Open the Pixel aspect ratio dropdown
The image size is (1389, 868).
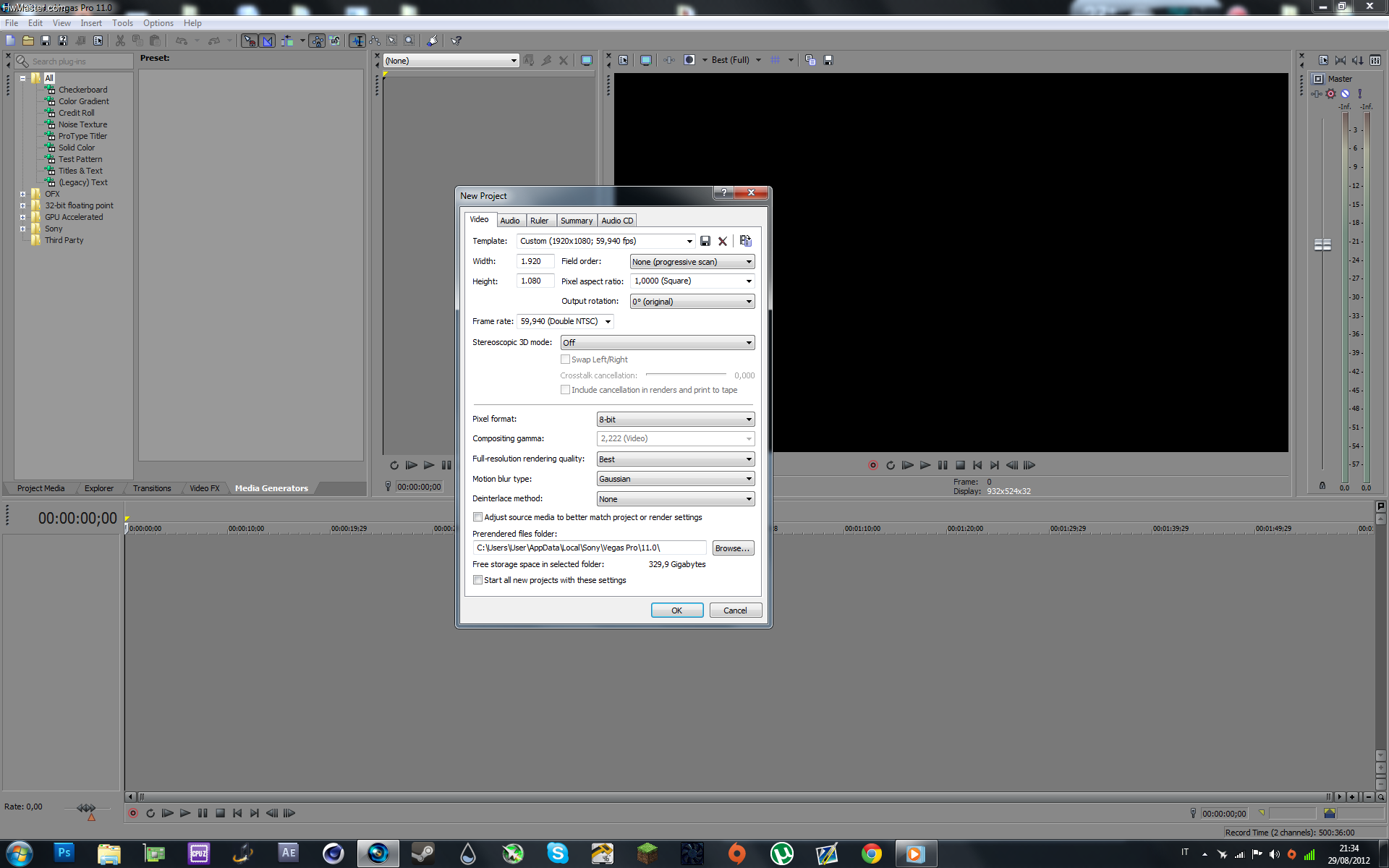point(692,281)
